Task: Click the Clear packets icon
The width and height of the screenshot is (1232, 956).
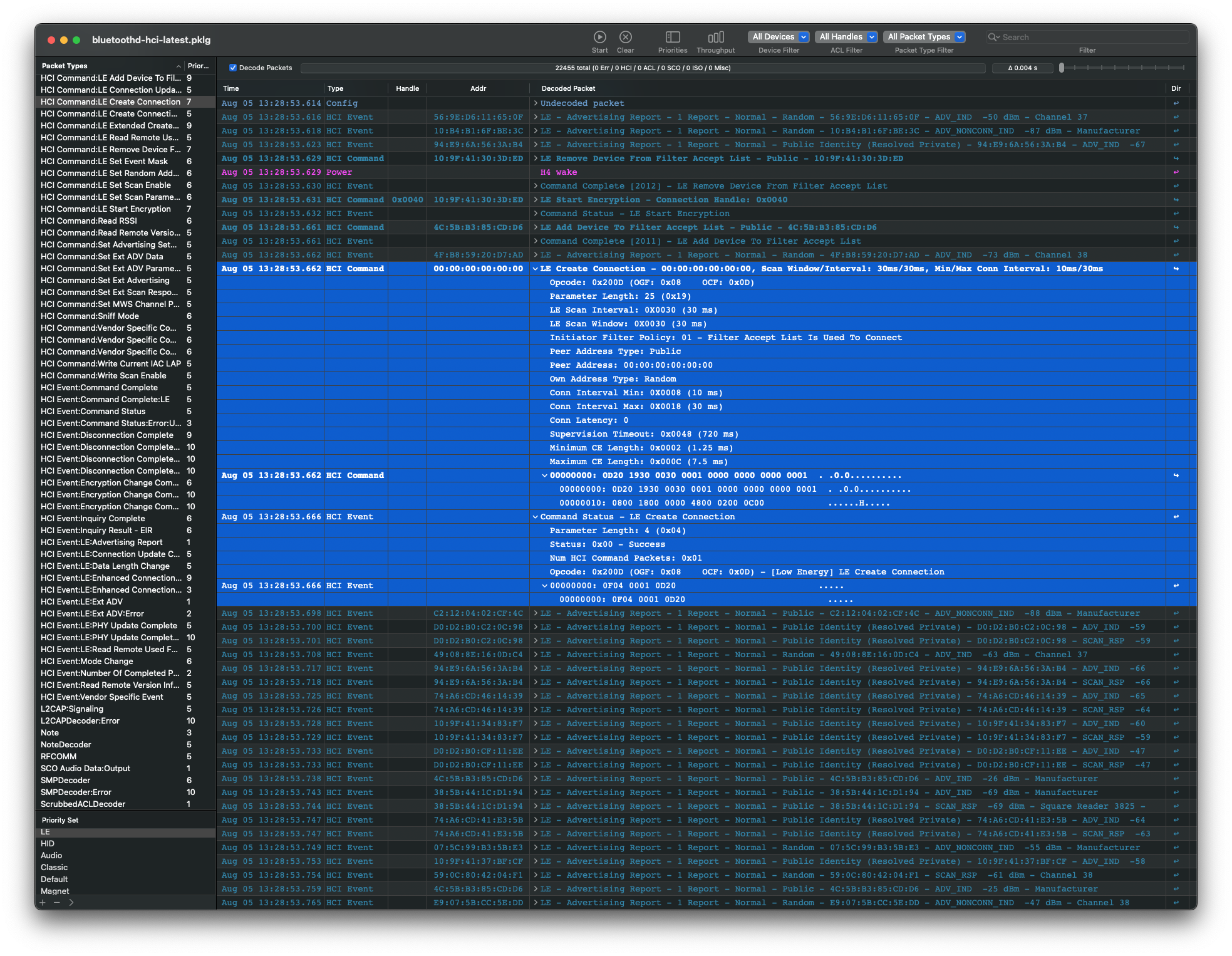Action: [625, 37]
